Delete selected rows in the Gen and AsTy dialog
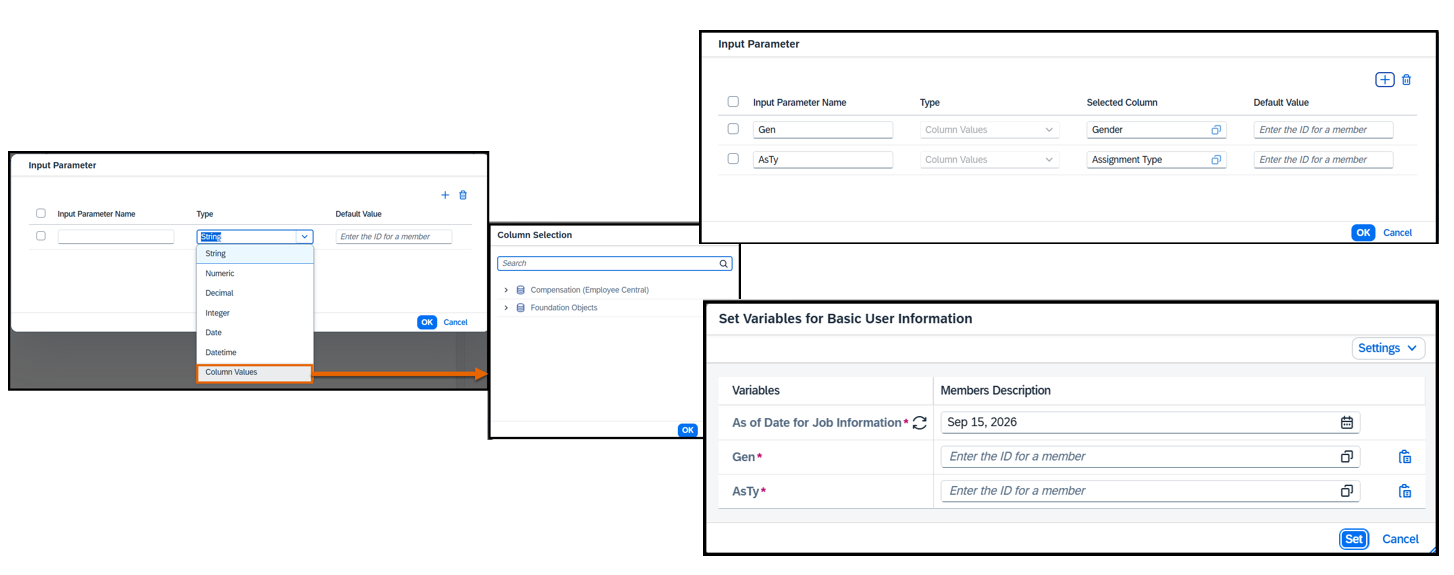Image resolution: width=1454 pixels, height=575 pixels. click(x=1406, y=80)
